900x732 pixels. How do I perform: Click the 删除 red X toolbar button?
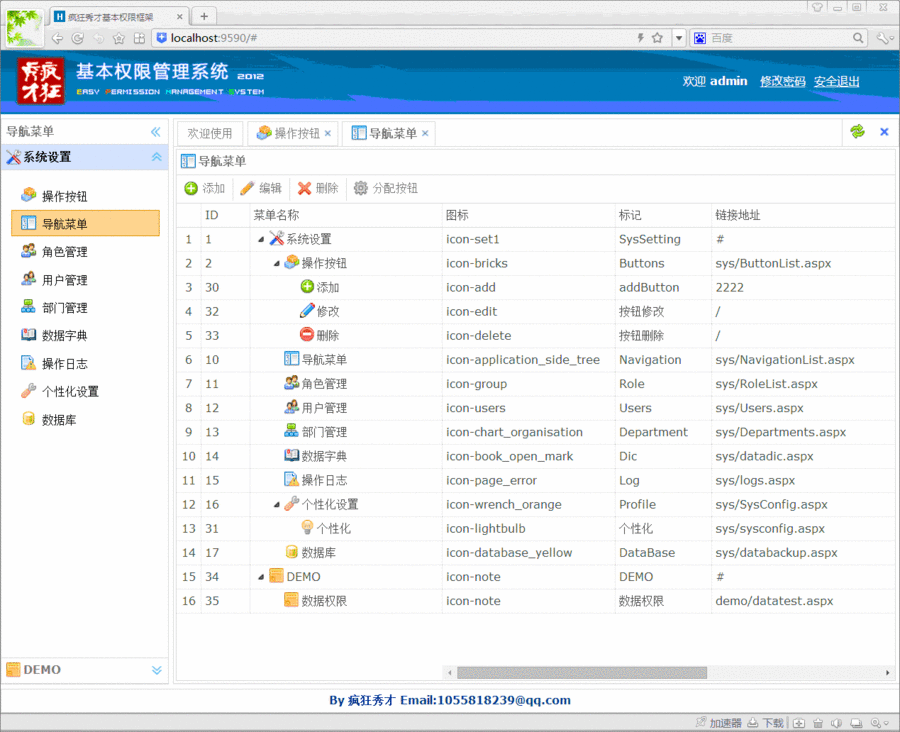[x=318, y=188]
